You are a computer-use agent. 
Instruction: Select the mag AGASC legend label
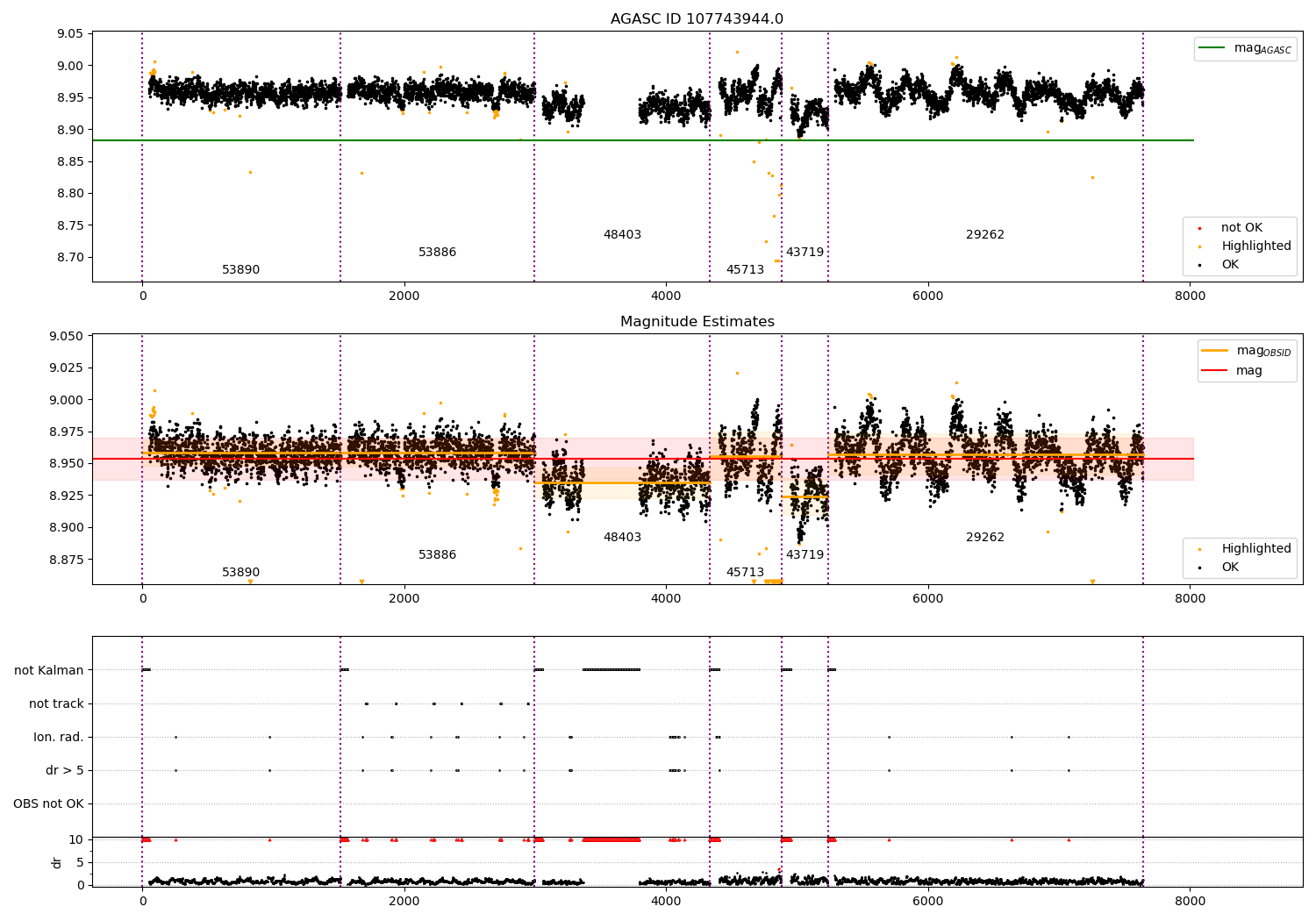[x=1262, y=48]
